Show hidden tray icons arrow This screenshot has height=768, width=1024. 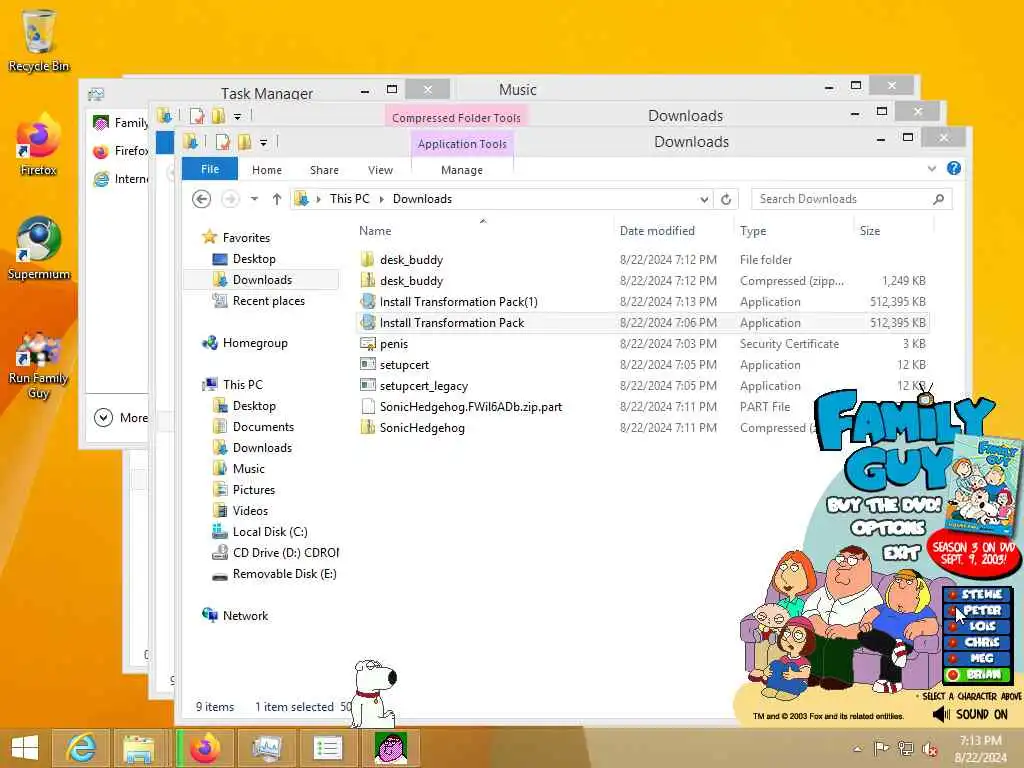point(857,749)
